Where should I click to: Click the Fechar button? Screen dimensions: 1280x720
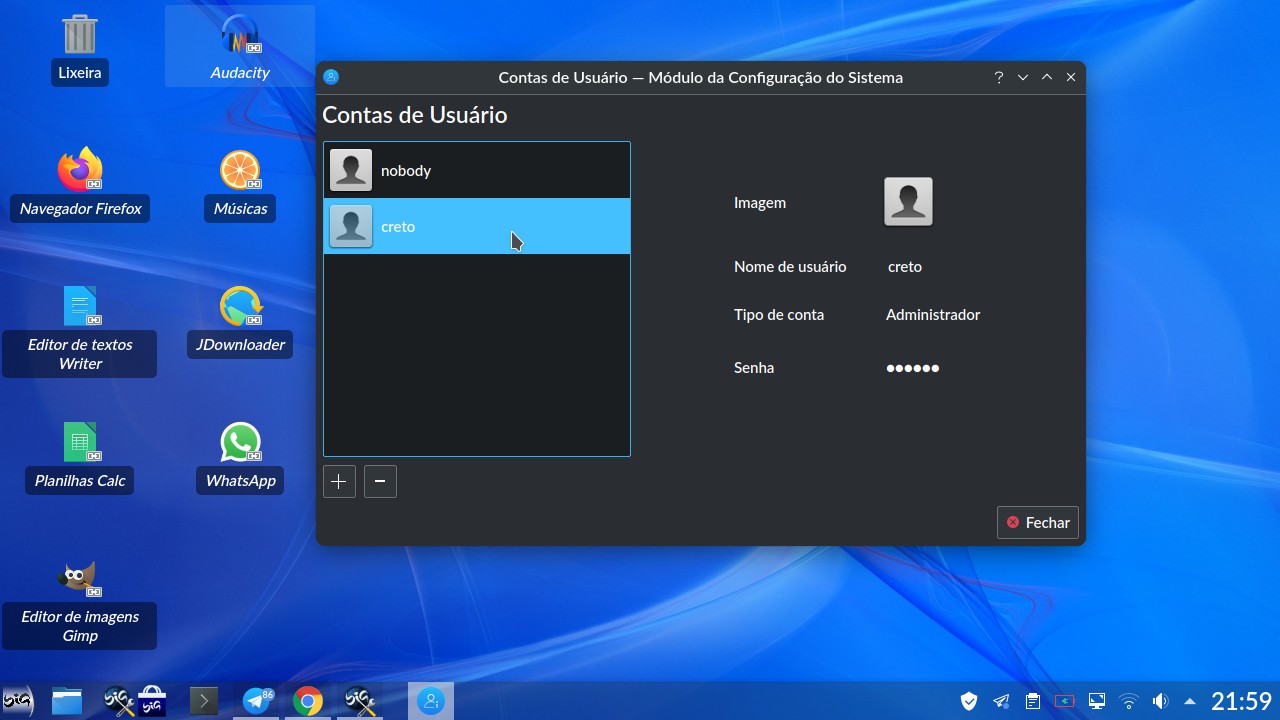[1038, 522]
